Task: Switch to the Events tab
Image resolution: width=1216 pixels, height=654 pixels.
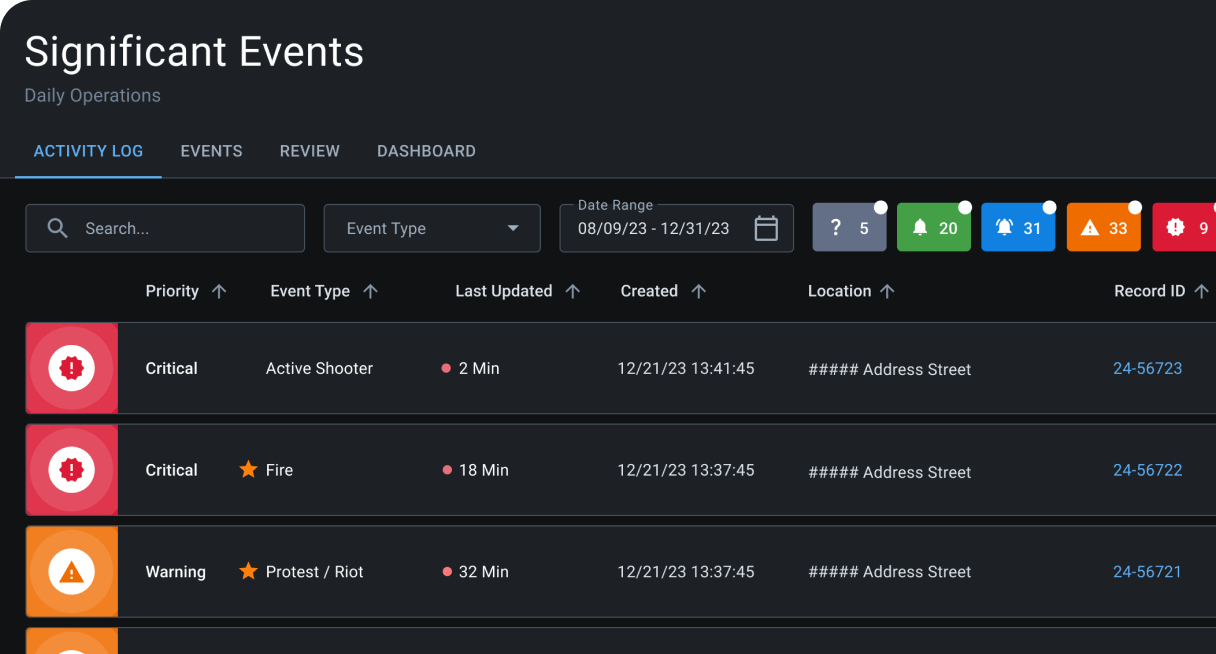Action: click(x=211, y=151)
